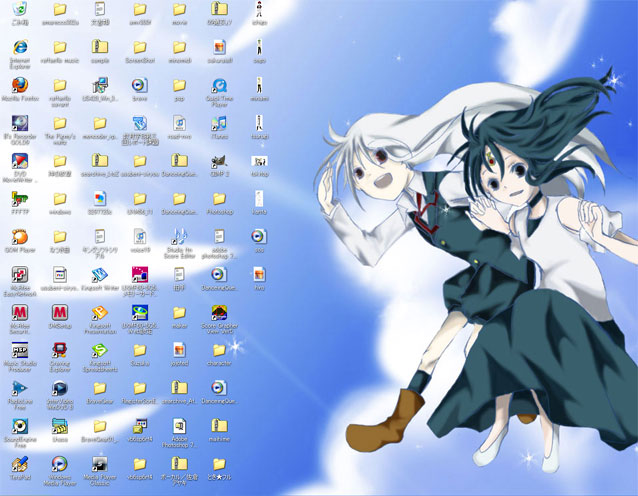Open the Kingsoft Spreadsheets shortcut

coord(100,350)
